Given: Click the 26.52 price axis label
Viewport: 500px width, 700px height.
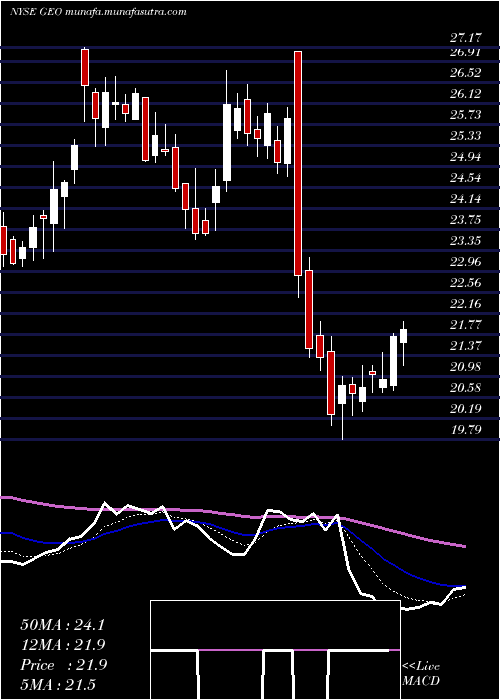Looking at the screenshot, I should click(465, 73).
